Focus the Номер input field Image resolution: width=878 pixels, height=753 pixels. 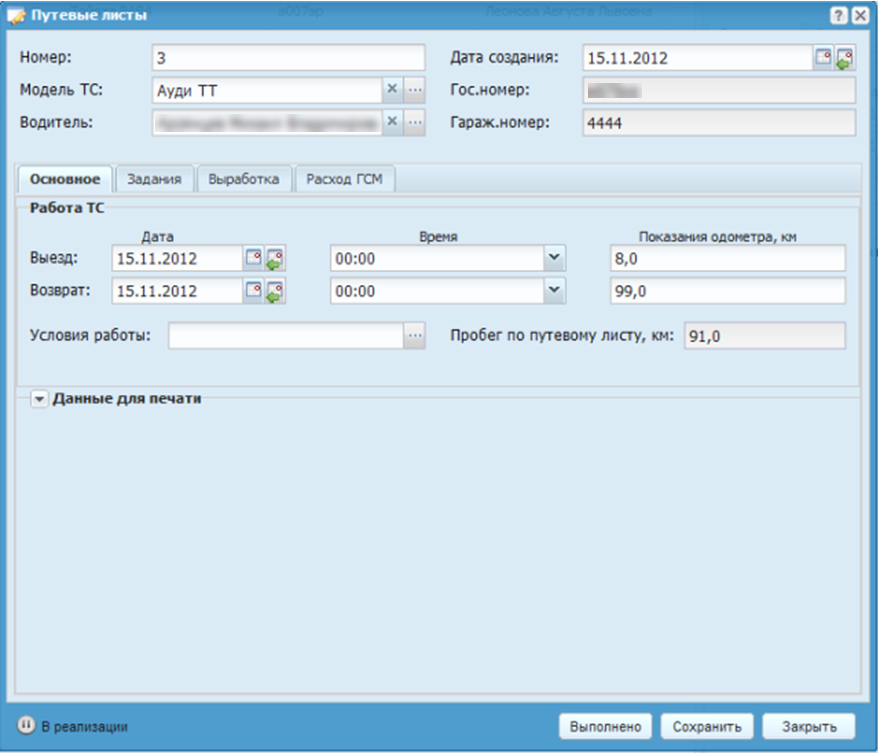(x=288, y=58)
